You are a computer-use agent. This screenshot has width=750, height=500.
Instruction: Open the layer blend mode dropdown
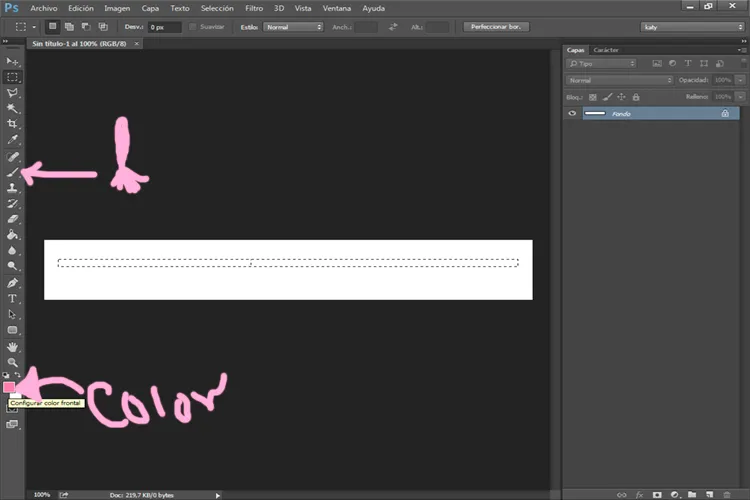click(x=618, y=80)
